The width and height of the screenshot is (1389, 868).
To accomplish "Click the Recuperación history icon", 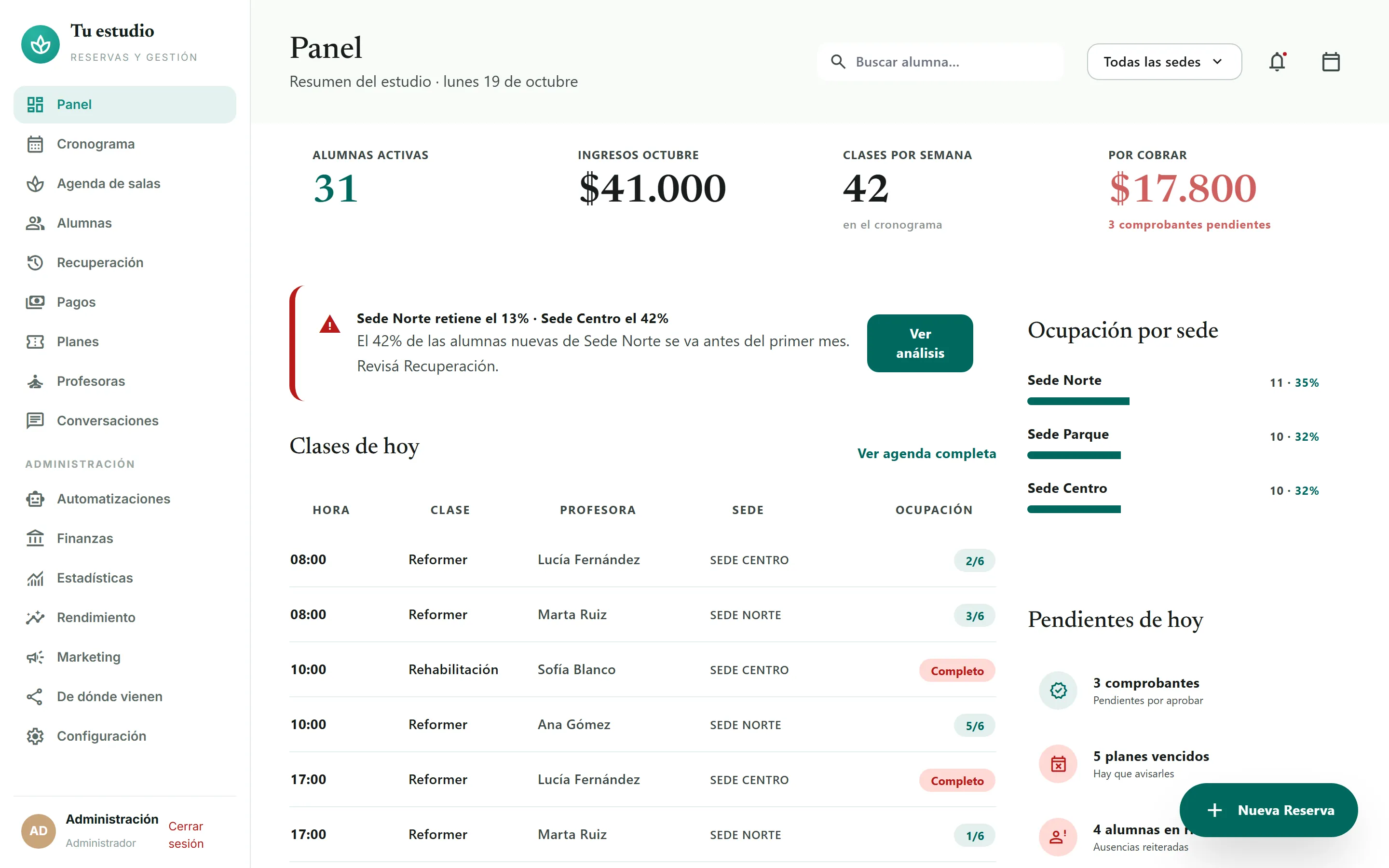I will point(35,262).
